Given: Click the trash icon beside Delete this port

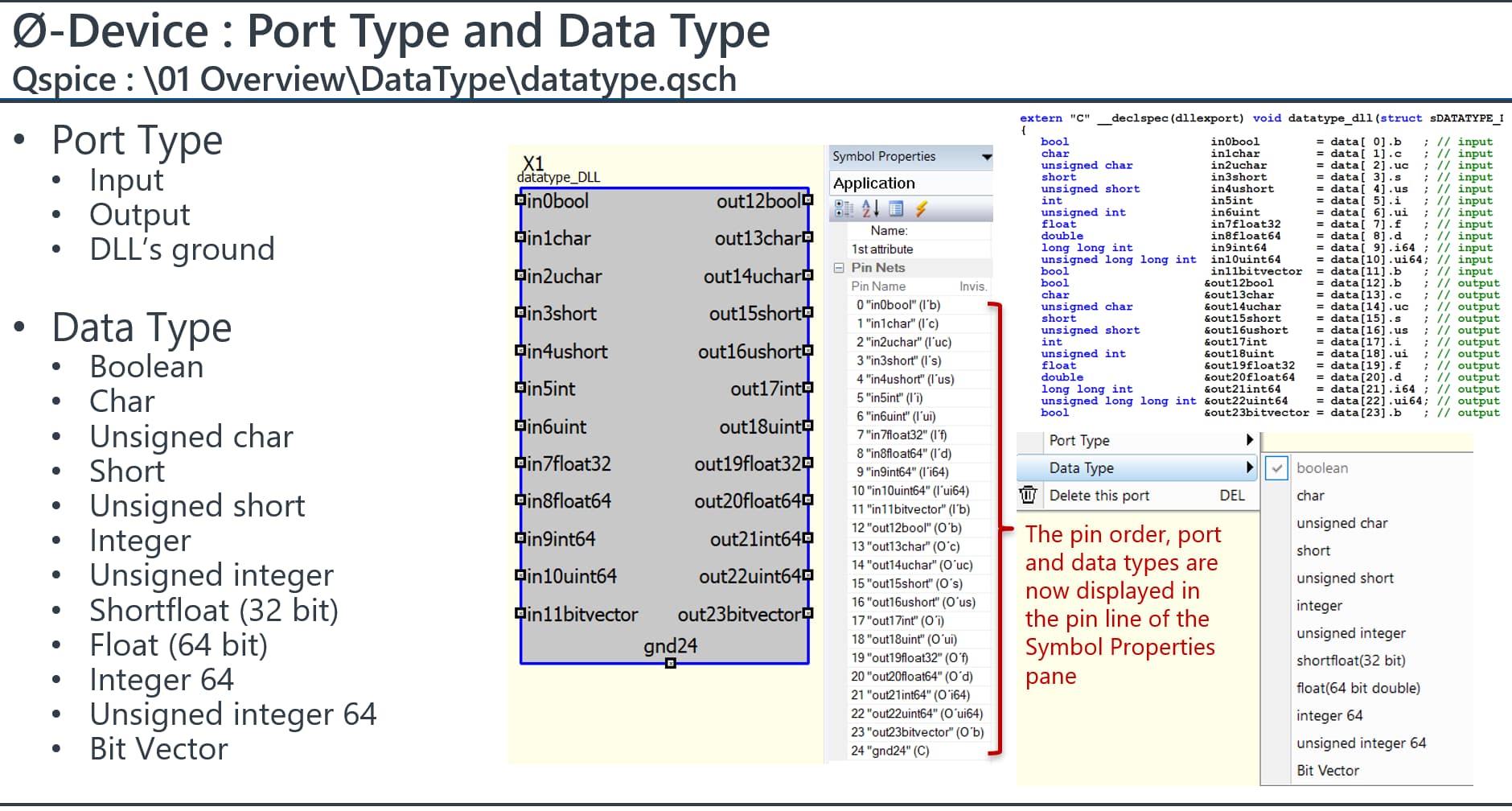Looking at the screenshot, I should (1028, 495).
